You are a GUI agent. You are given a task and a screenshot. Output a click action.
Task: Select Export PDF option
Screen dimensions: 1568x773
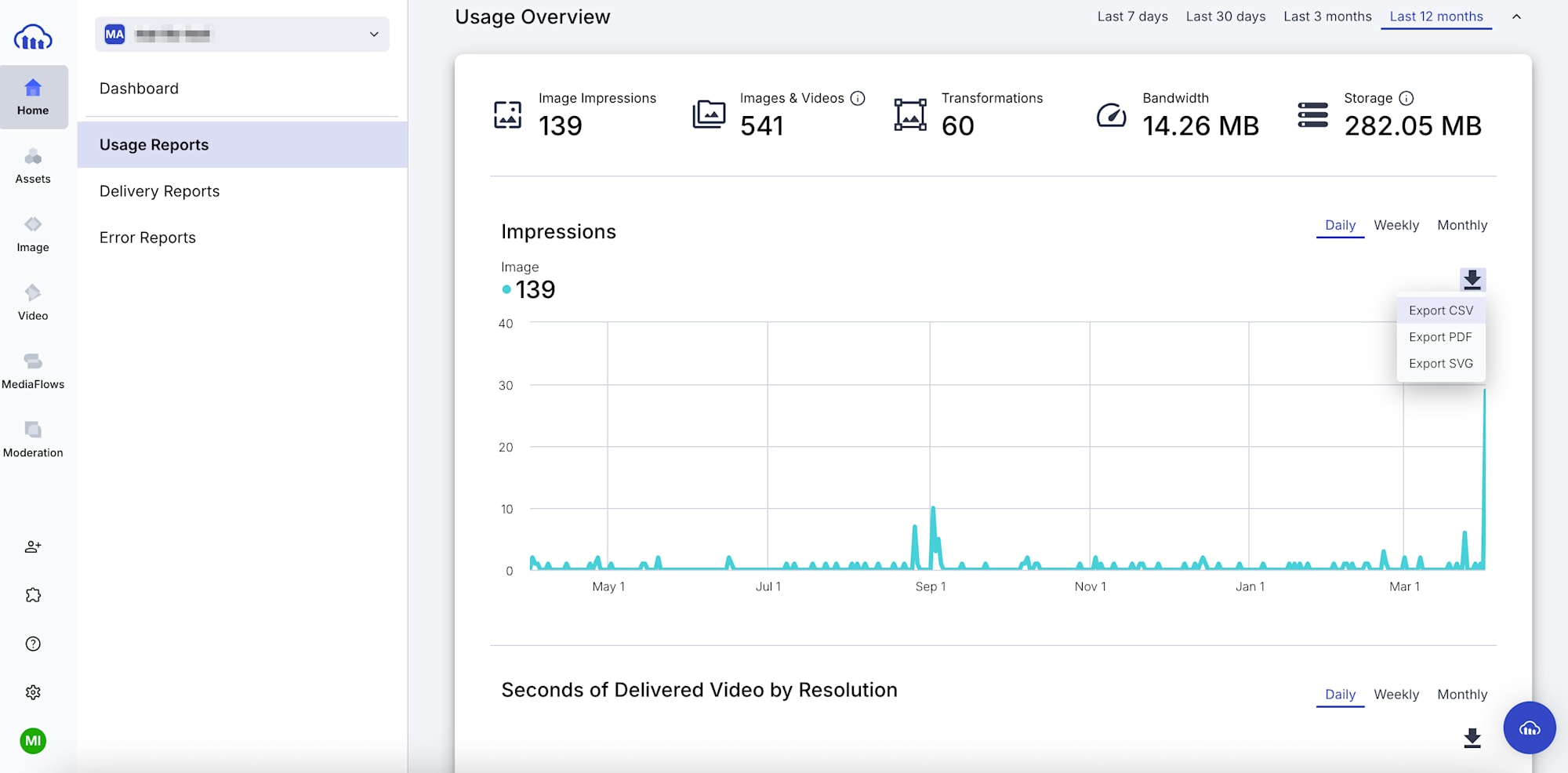[x=1439, y=337]
